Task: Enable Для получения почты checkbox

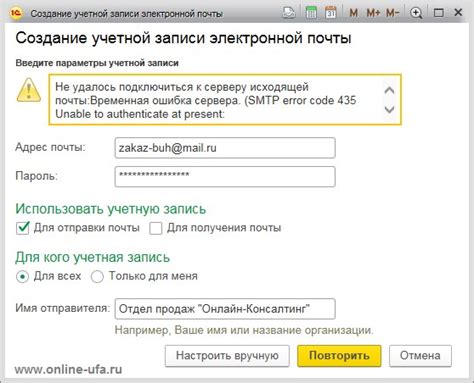Action: 156,229
